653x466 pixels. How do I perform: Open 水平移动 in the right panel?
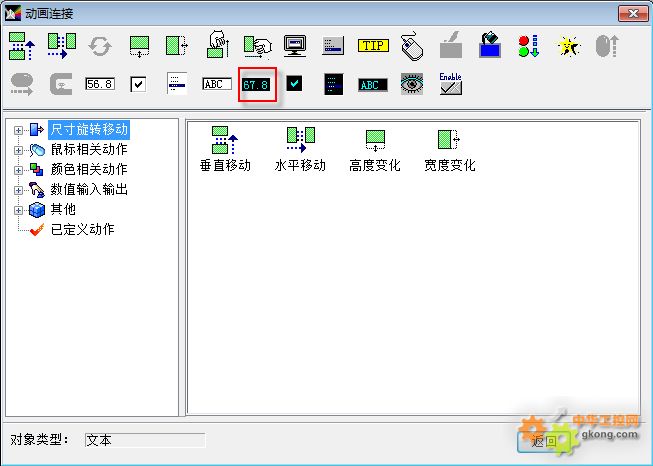click(300, 149)
